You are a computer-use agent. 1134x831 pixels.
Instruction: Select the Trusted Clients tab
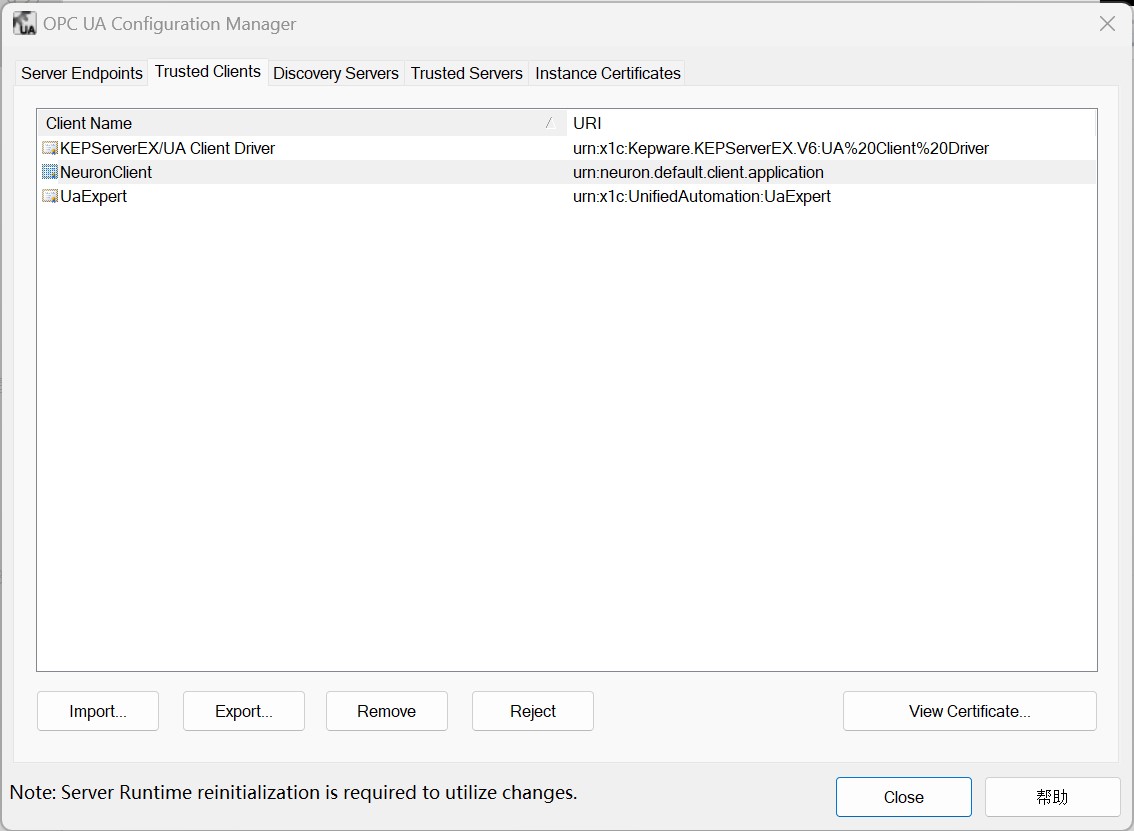pyautogui.click(x=207, y=71)
